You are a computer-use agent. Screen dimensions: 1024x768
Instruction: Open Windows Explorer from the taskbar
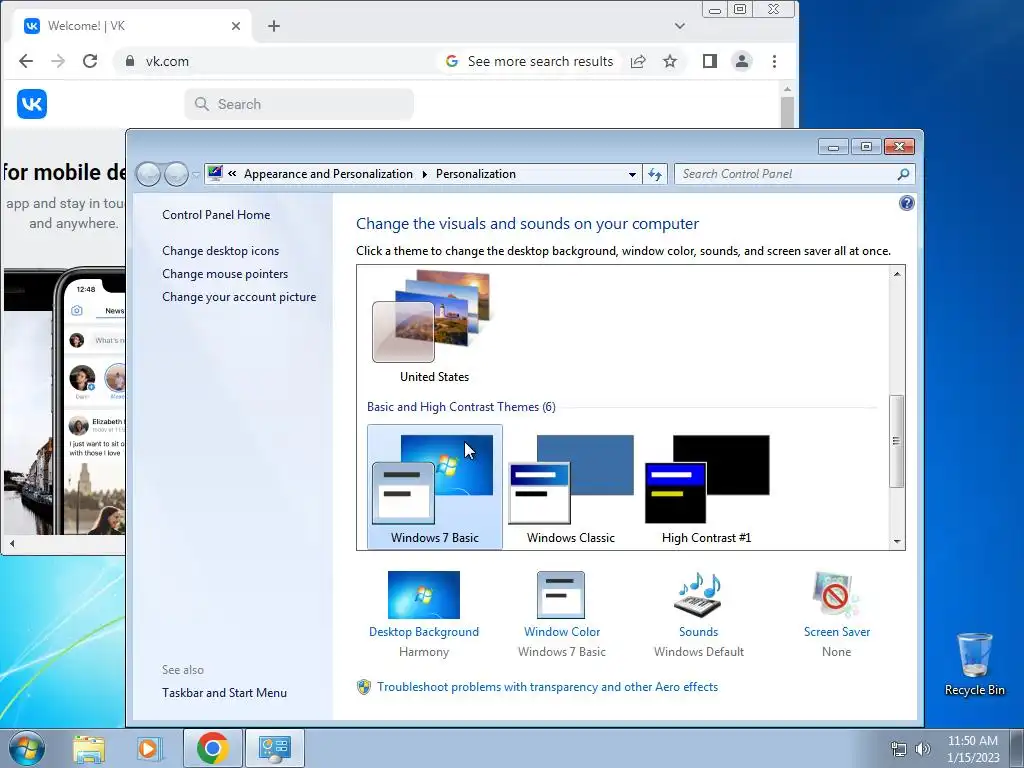coord(89,748)
